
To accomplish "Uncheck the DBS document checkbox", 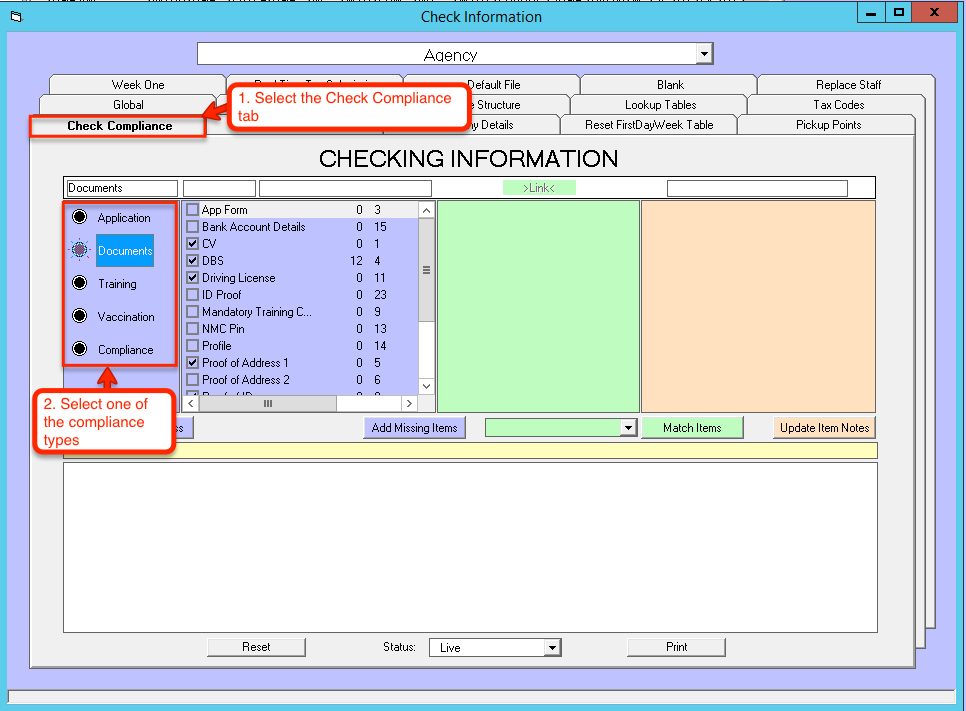I will 193,261.
